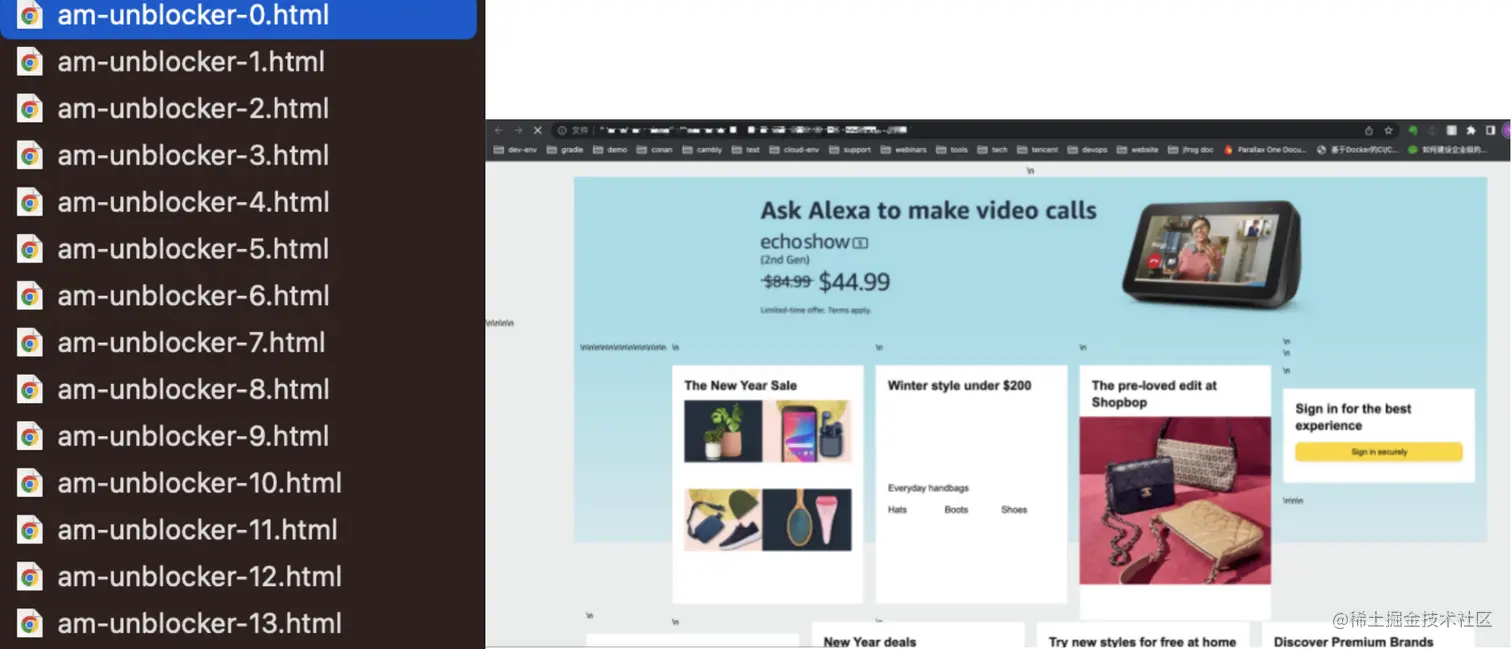
Task: Open the website bookmark folder
Action: click(1137, 150)
